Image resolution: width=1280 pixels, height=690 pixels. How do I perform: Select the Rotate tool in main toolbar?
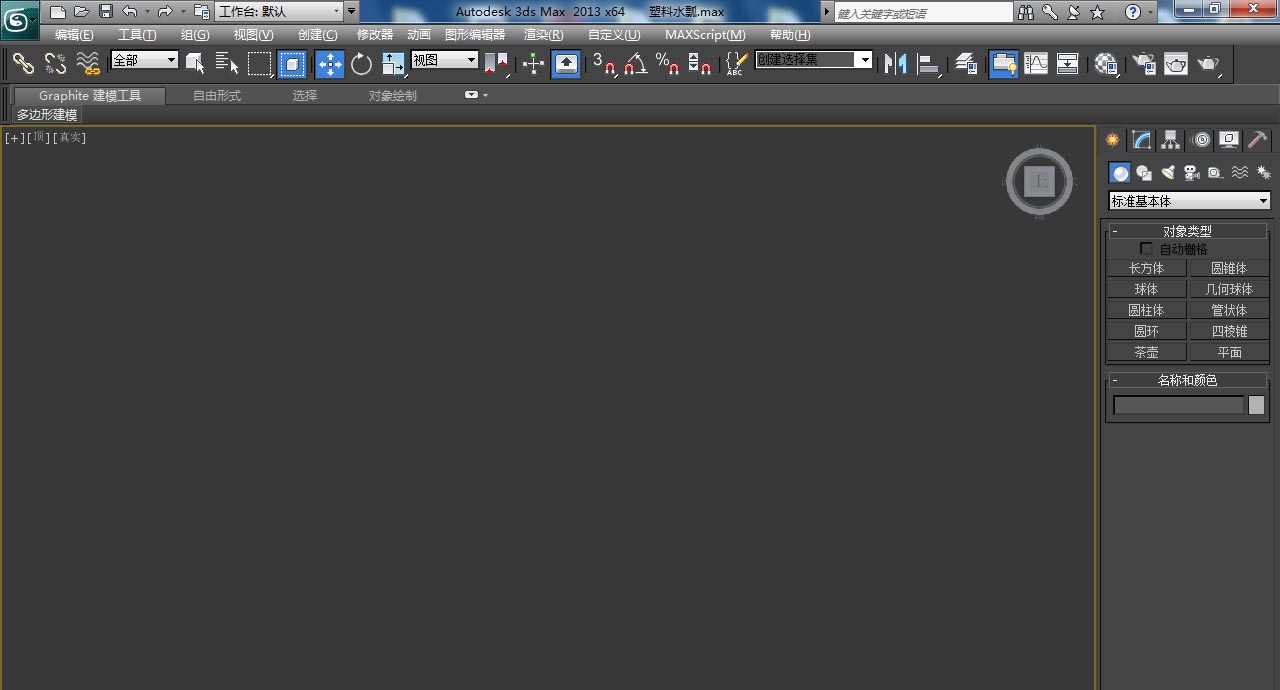(x=361, y=64)
